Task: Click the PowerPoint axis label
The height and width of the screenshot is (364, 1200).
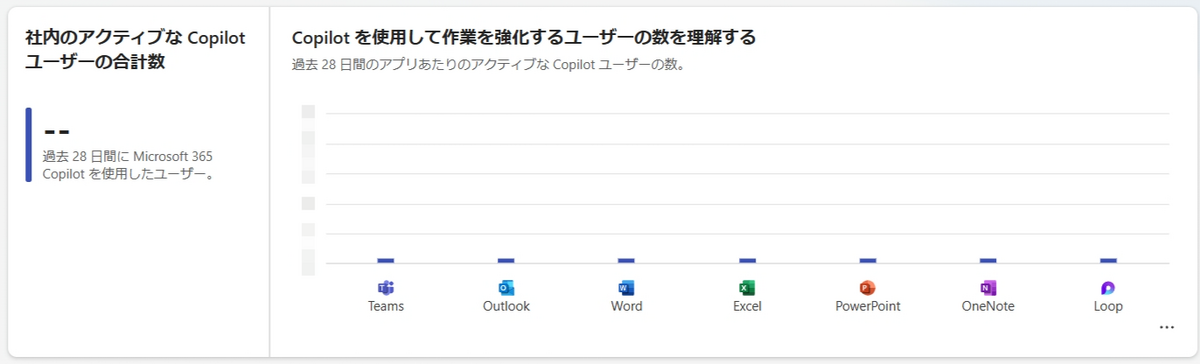Action: click(x=867, y=306)
